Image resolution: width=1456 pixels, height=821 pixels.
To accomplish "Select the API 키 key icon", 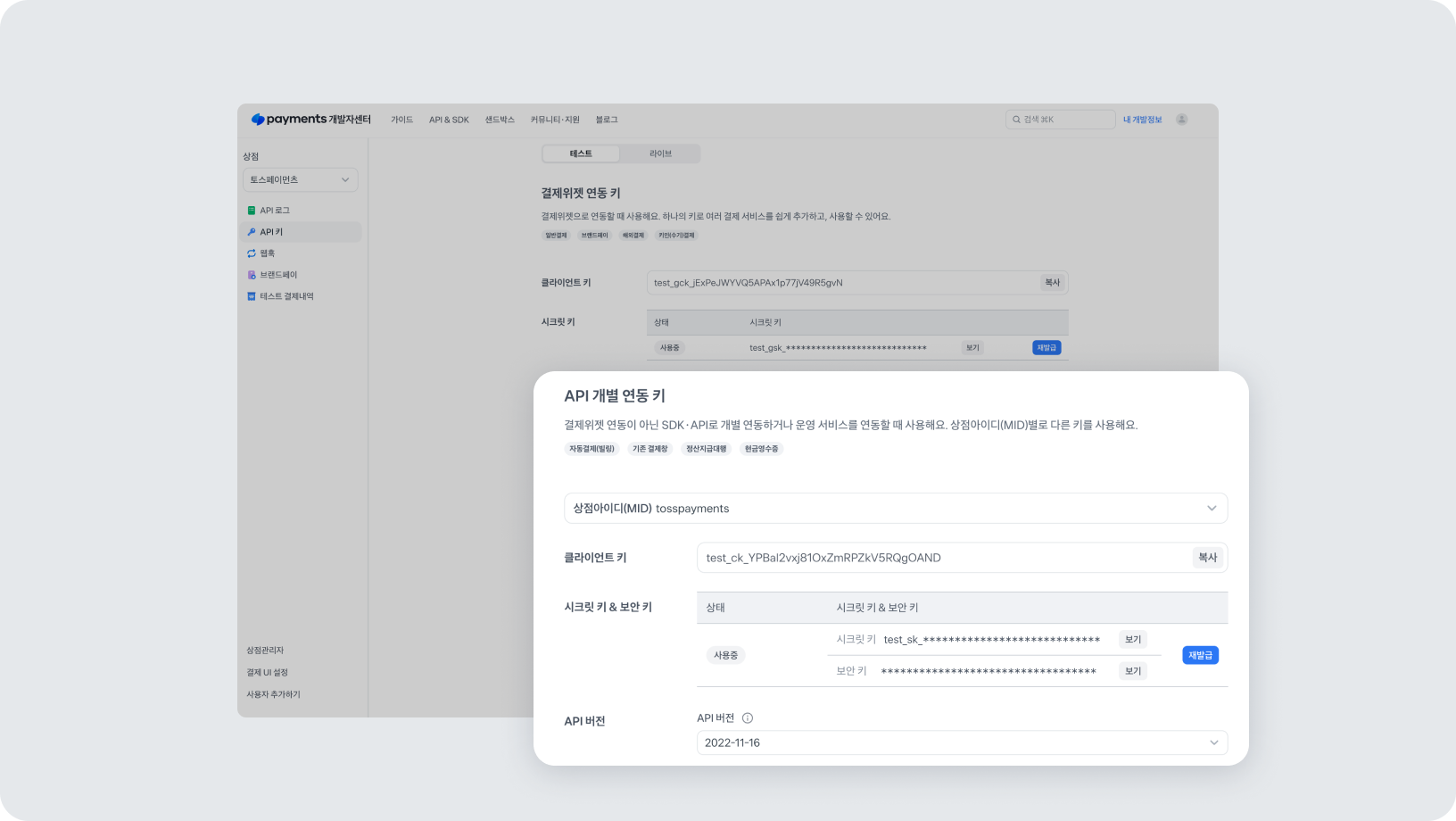I will point(252,232).
